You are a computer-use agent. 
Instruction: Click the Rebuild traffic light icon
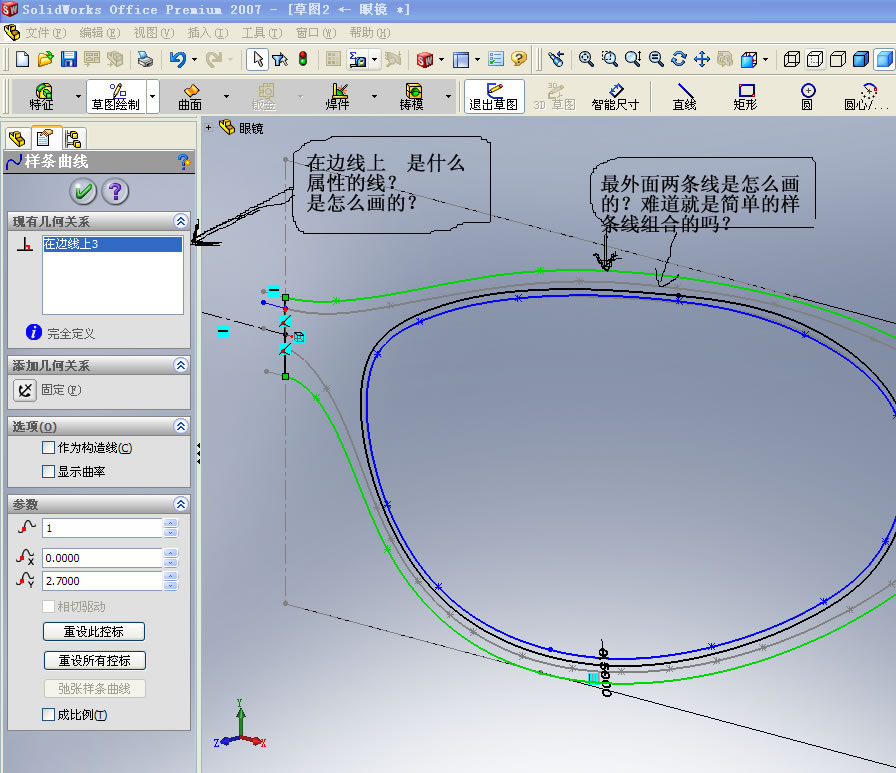(x=303, y=59)
